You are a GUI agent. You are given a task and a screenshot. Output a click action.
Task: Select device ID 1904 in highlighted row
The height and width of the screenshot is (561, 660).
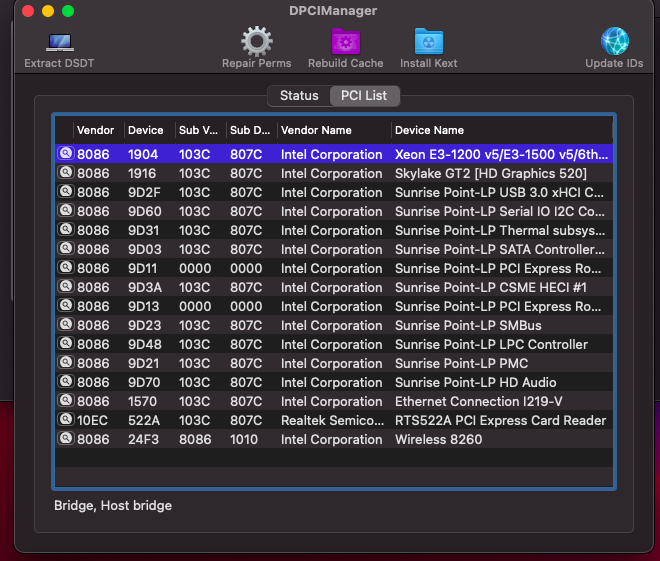pos(143,154)
